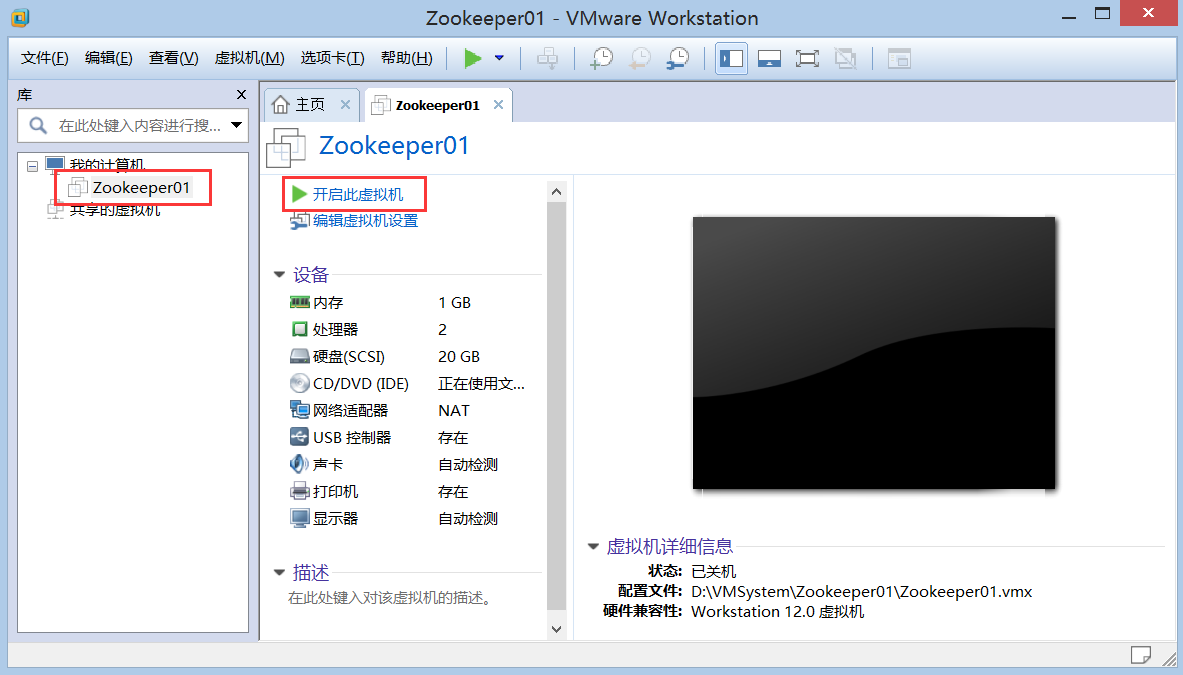Click the 1 GB memory value
1183x675 pixels.
point(454,303)
